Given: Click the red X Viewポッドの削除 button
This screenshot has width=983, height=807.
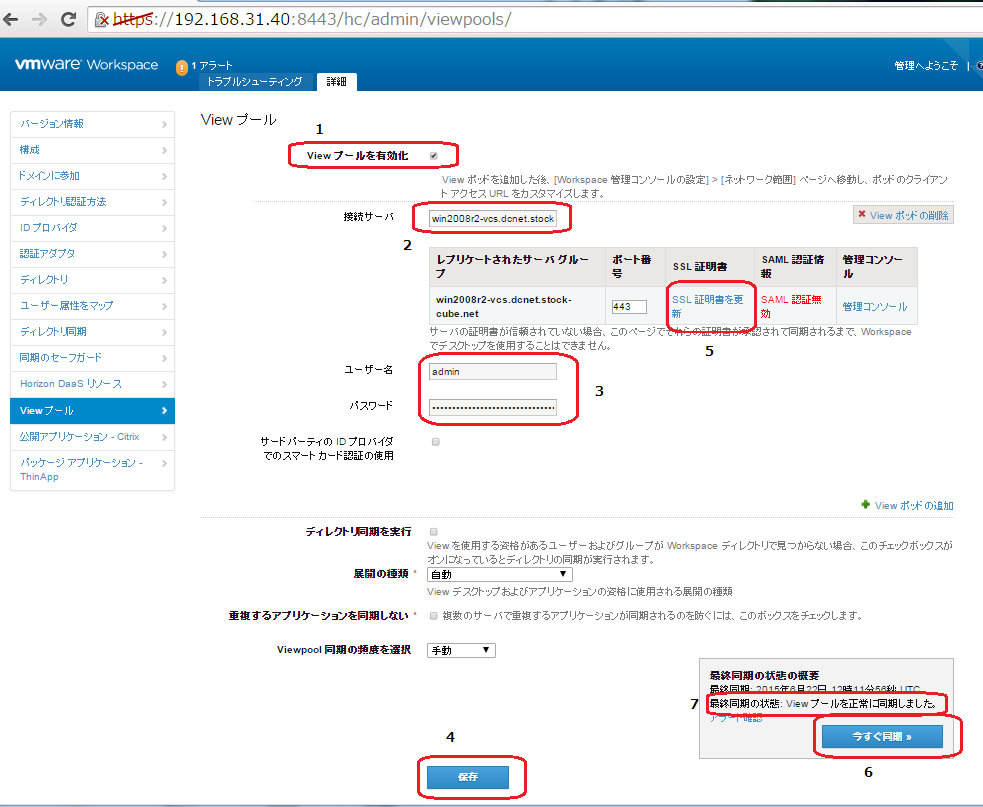Looking at the screenshot, I should pyautogui.click(x=902, y=215).
